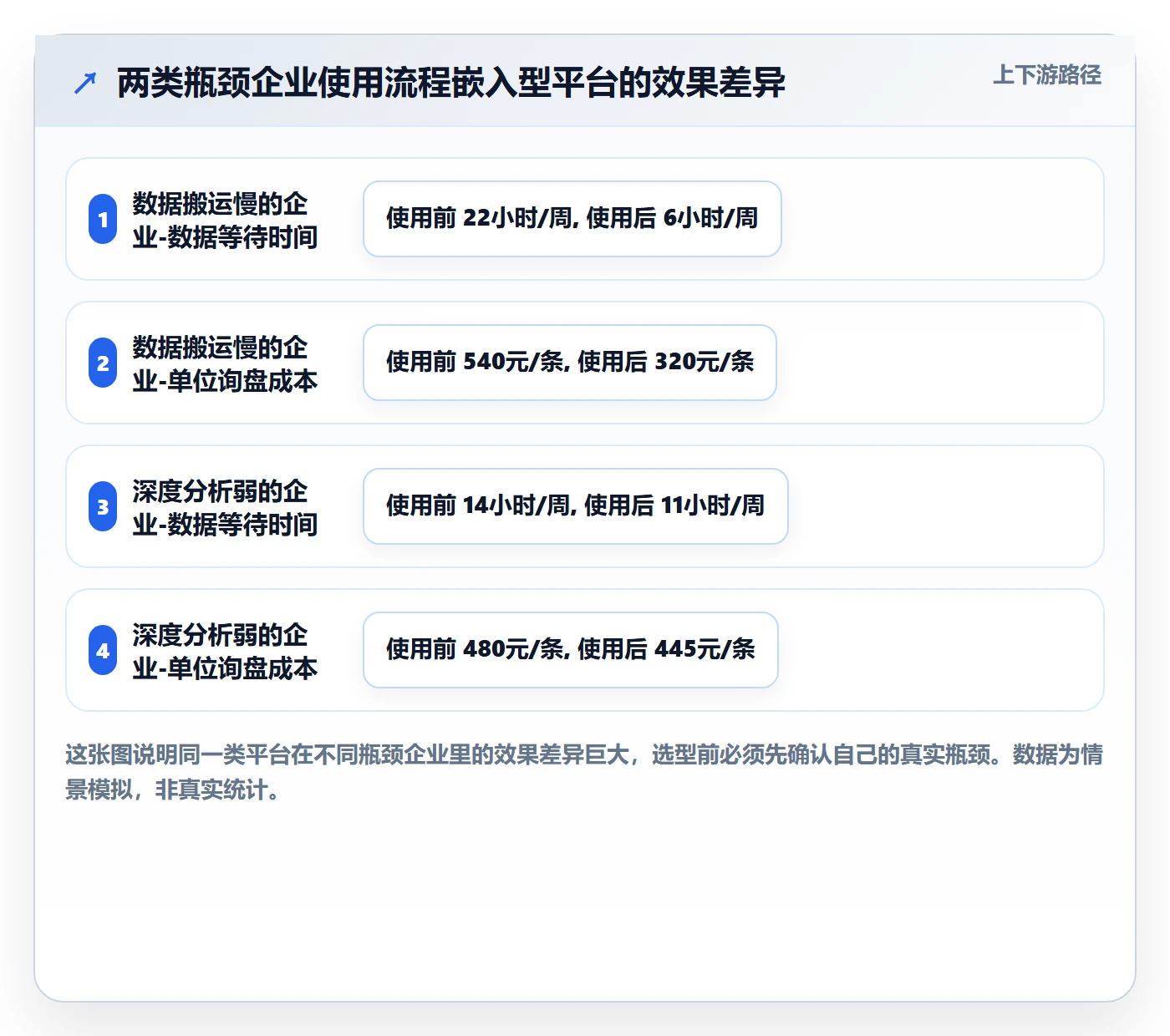Select the title 两类瓶颈企业使用流程嵌入型平台的效果差异

451,83
